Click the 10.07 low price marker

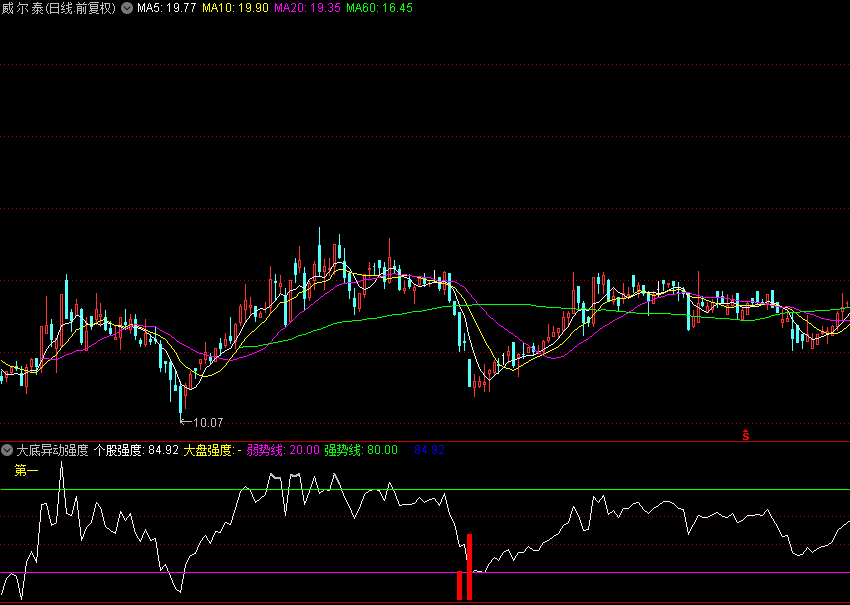(201, 422)
